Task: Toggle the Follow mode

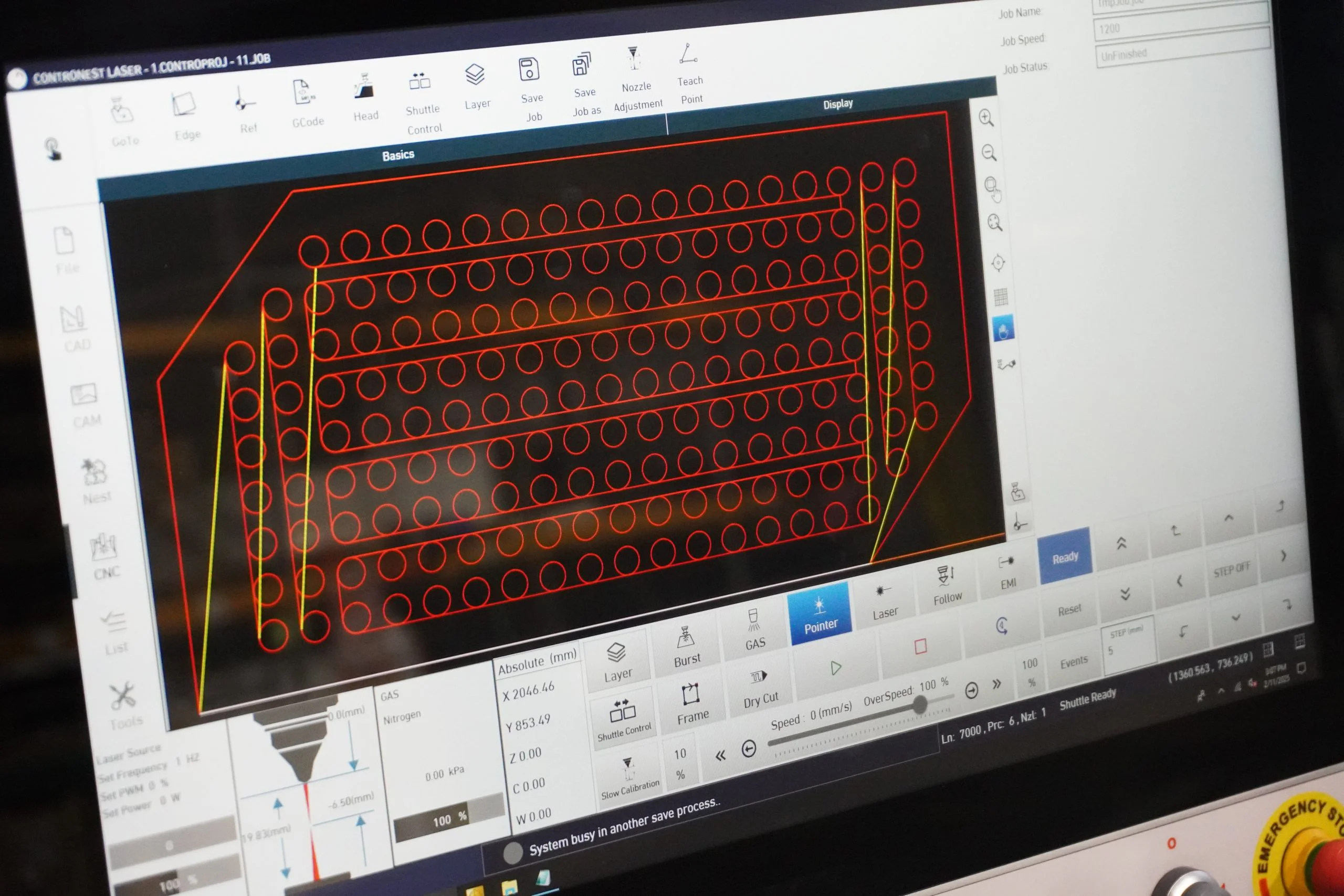Action: pos(946,586)
